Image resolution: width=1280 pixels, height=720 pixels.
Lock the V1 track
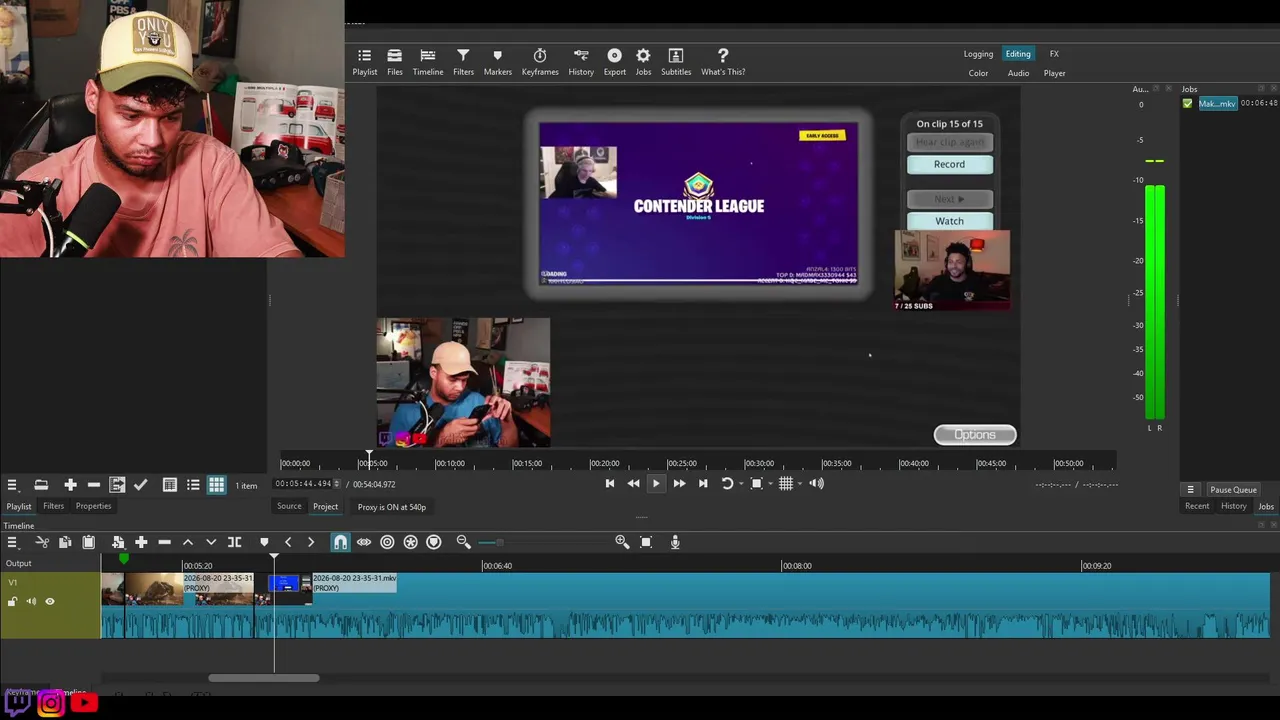(x=12, y=602)
